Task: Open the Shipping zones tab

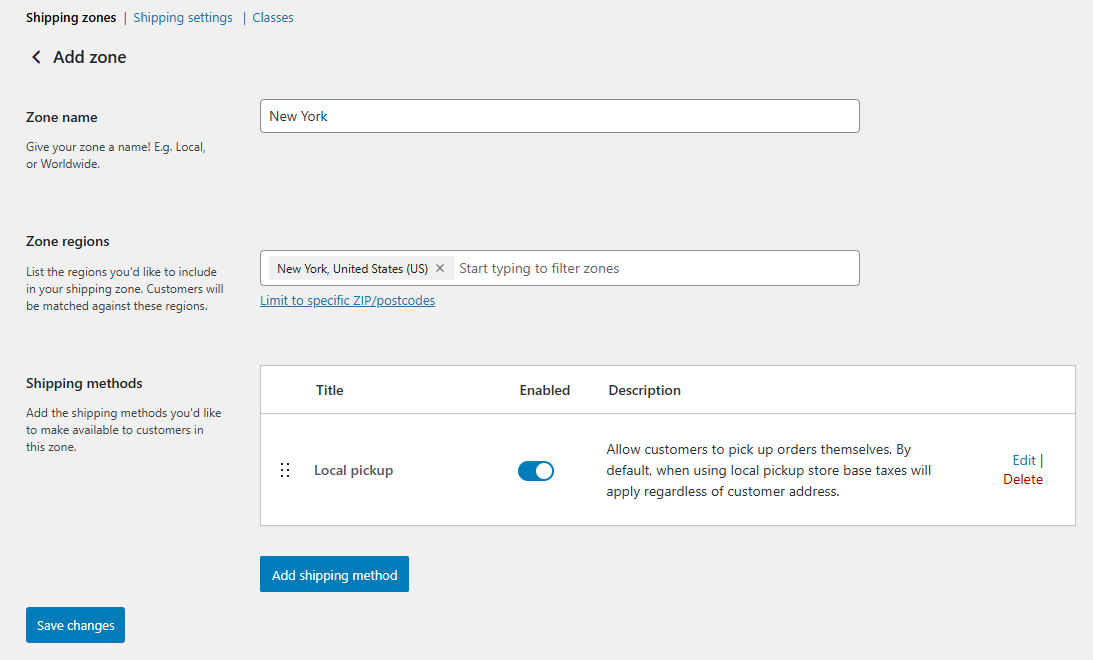Action: coord(70,17)
